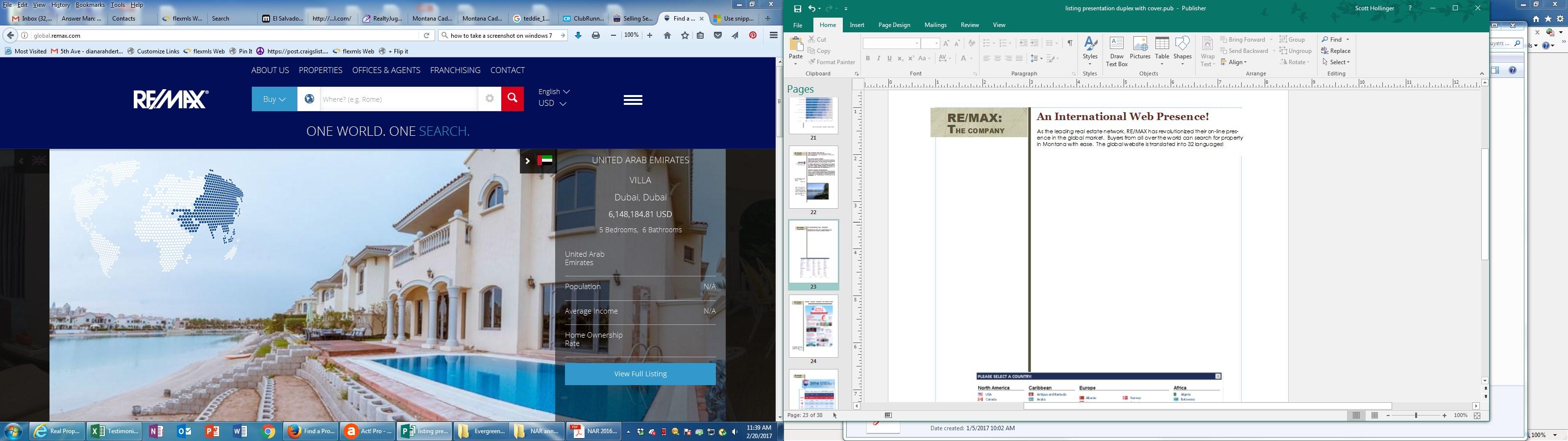Open the Windows Start menu

13,431
